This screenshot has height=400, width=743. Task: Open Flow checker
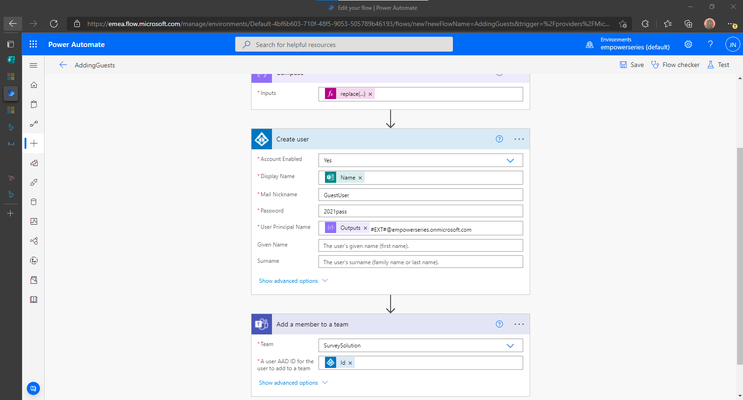675,65
